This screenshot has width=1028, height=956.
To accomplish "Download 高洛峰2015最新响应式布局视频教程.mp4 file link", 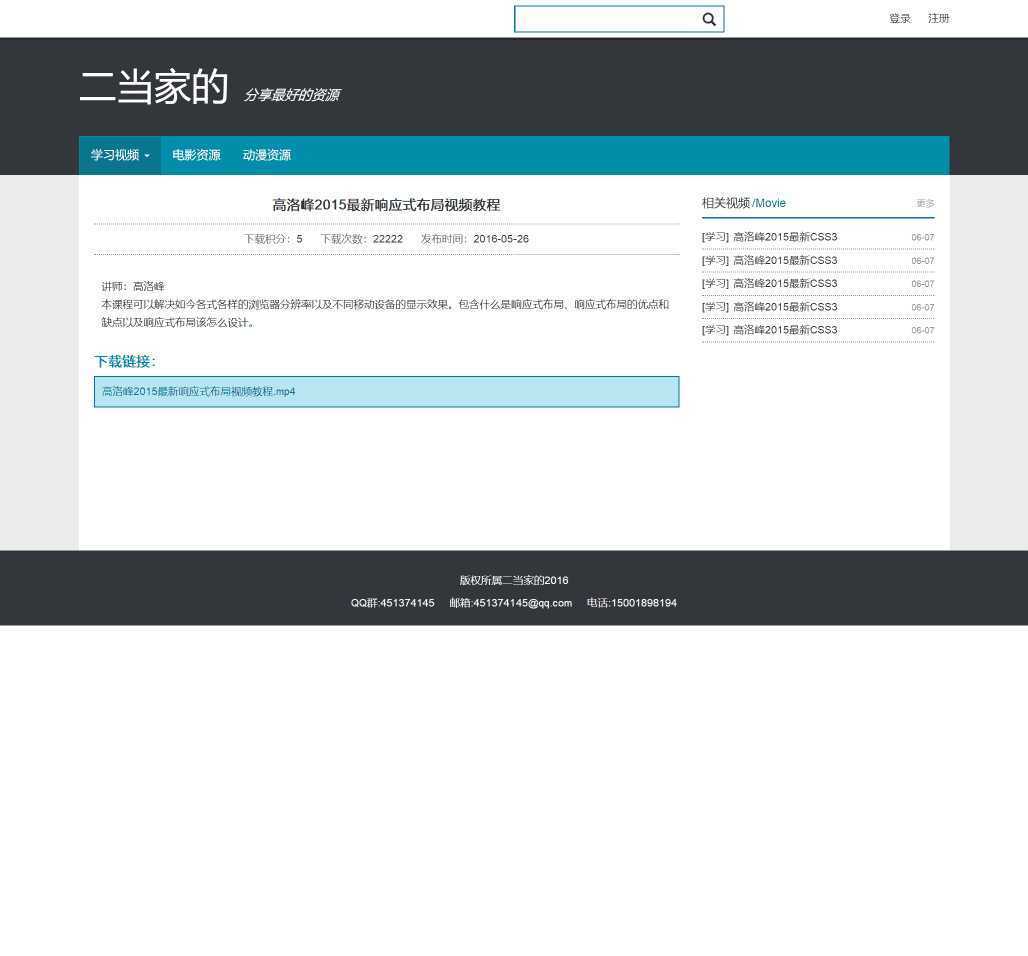I will [199, 392].
